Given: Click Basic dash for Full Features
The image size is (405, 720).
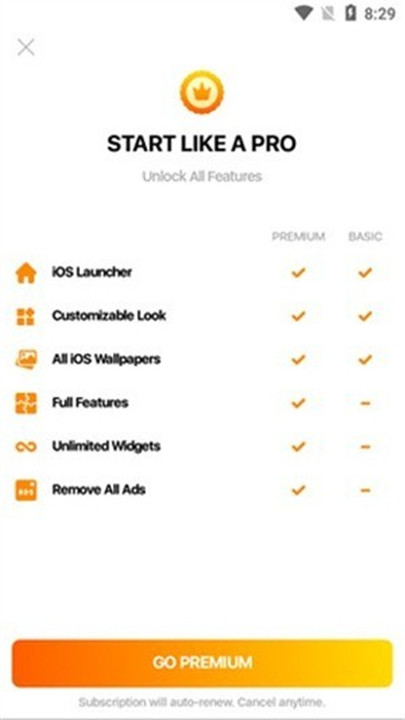Looking at the screenshot, I should (365, 403).
